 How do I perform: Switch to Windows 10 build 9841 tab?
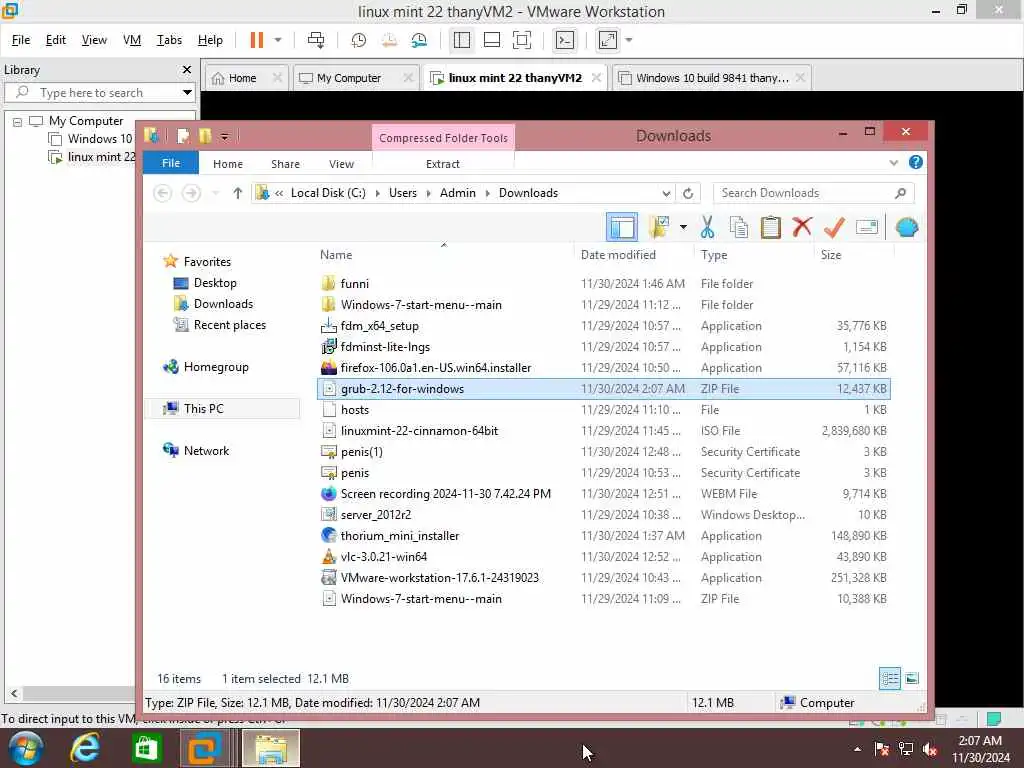pyautogui.click(x=712, y=78)
